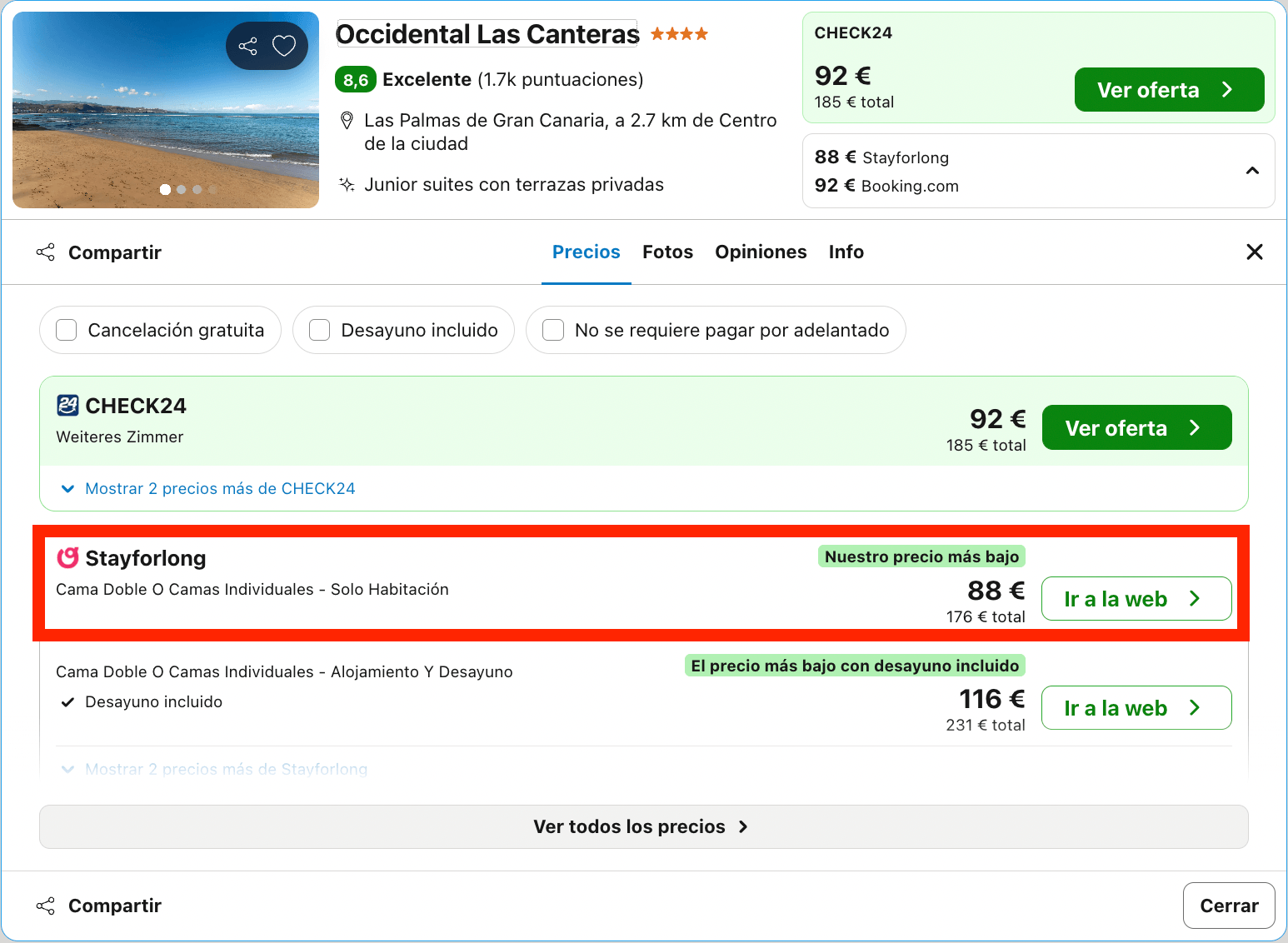Open Ver todos los precios
Screen dimensions: 1288x943
[x=644, y=826]
